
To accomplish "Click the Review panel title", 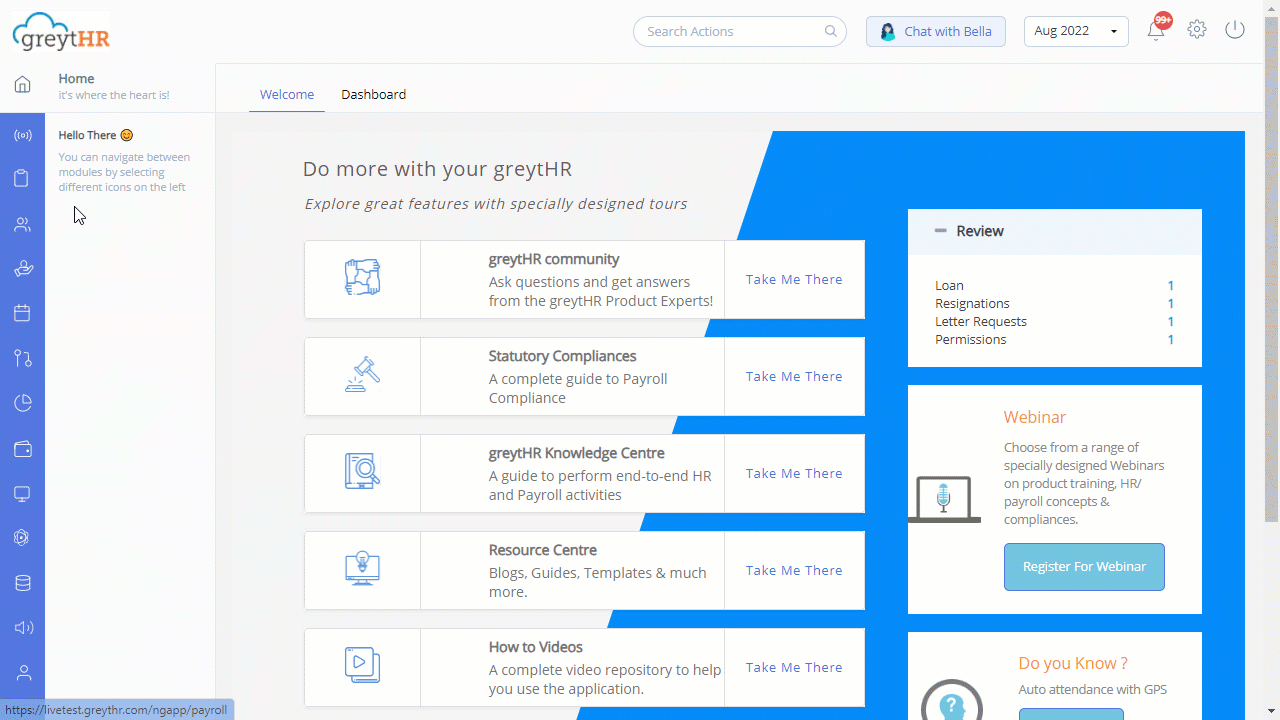I will [980, 230].
